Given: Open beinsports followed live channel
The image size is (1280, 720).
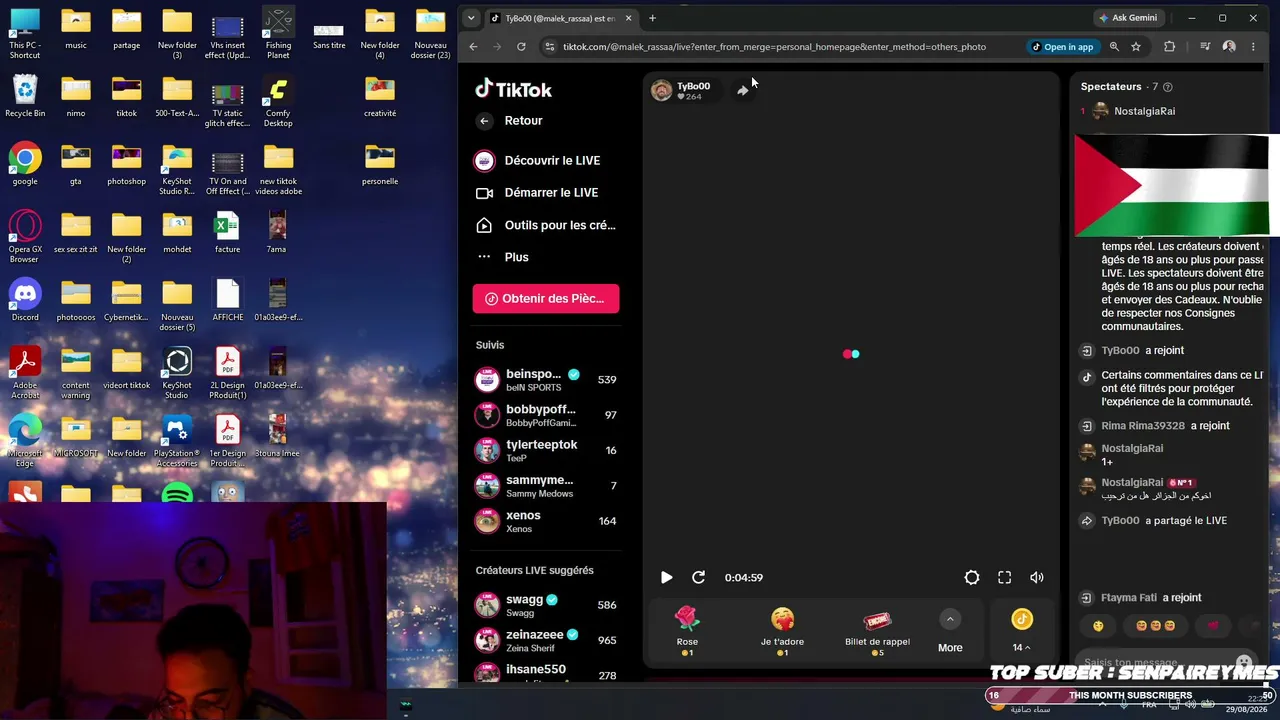Looking at the screenshot, I should pos(546,380).
